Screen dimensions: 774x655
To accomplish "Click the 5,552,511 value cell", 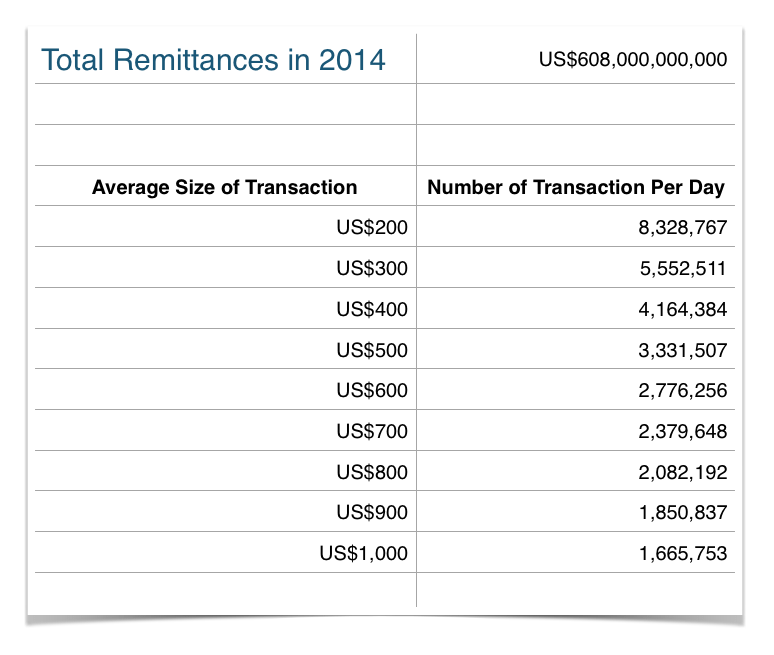I will click(x=684, y=269).
